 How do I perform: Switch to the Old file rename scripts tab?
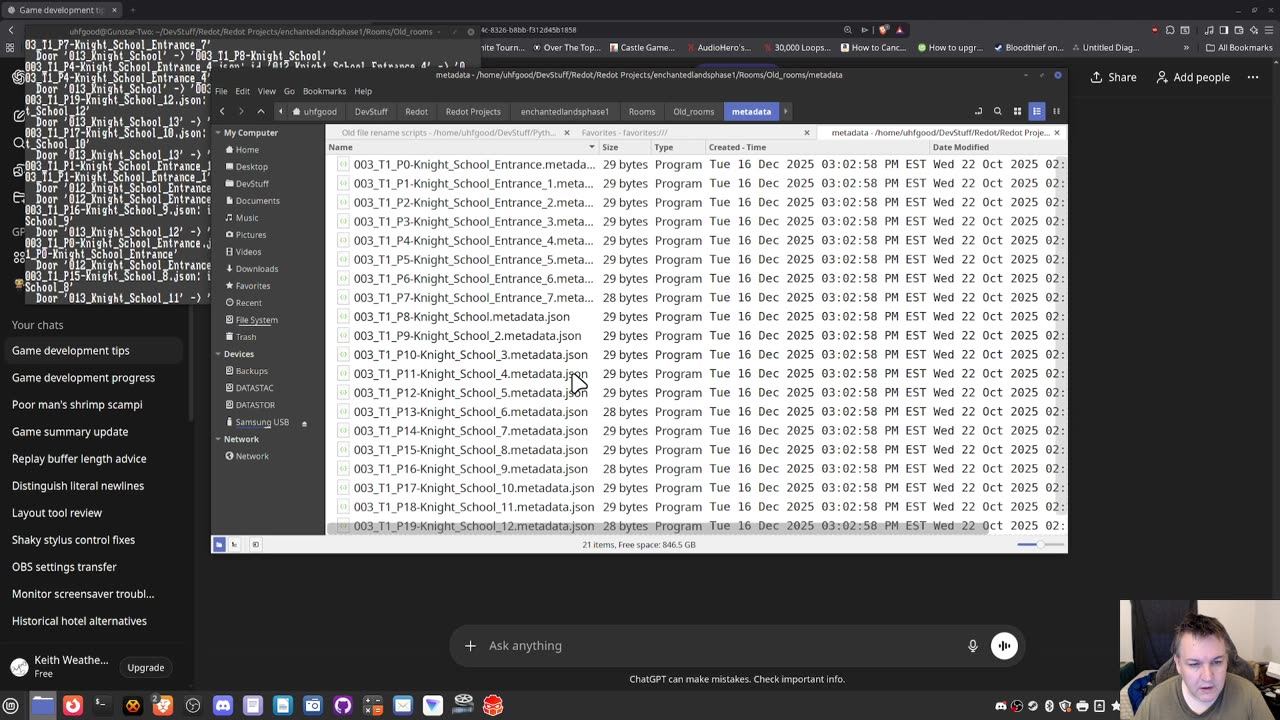coord(448,132)
